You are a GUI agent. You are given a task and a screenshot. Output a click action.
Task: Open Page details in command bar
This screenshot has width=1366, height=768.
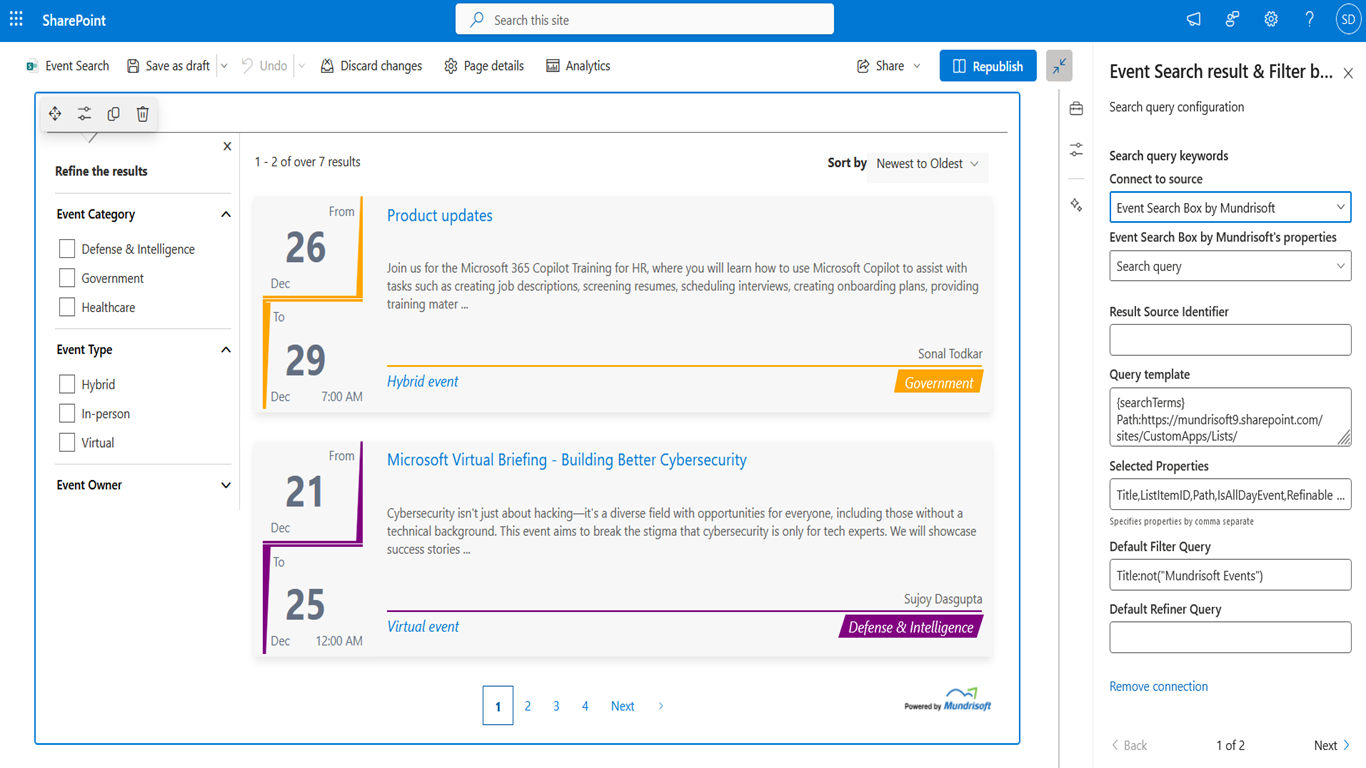pyautogui.click(x=484, y=66)
